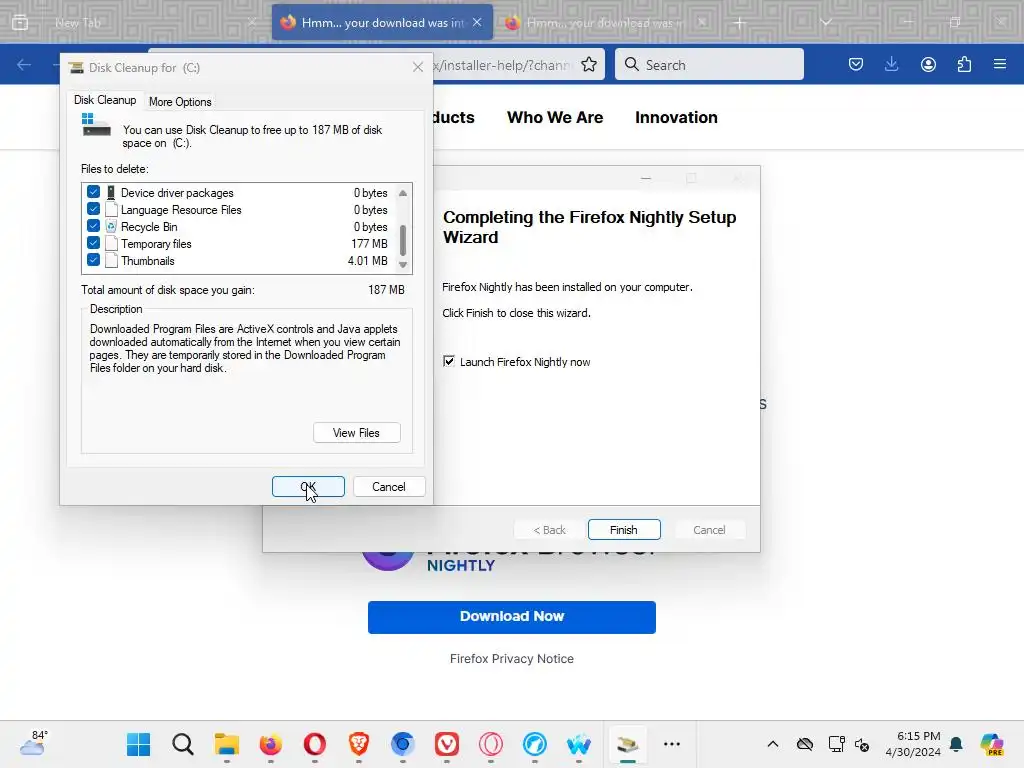Open View Files in Disk Cleanup
This screenshot has width=1024, height=768.
tap(357, 433)
